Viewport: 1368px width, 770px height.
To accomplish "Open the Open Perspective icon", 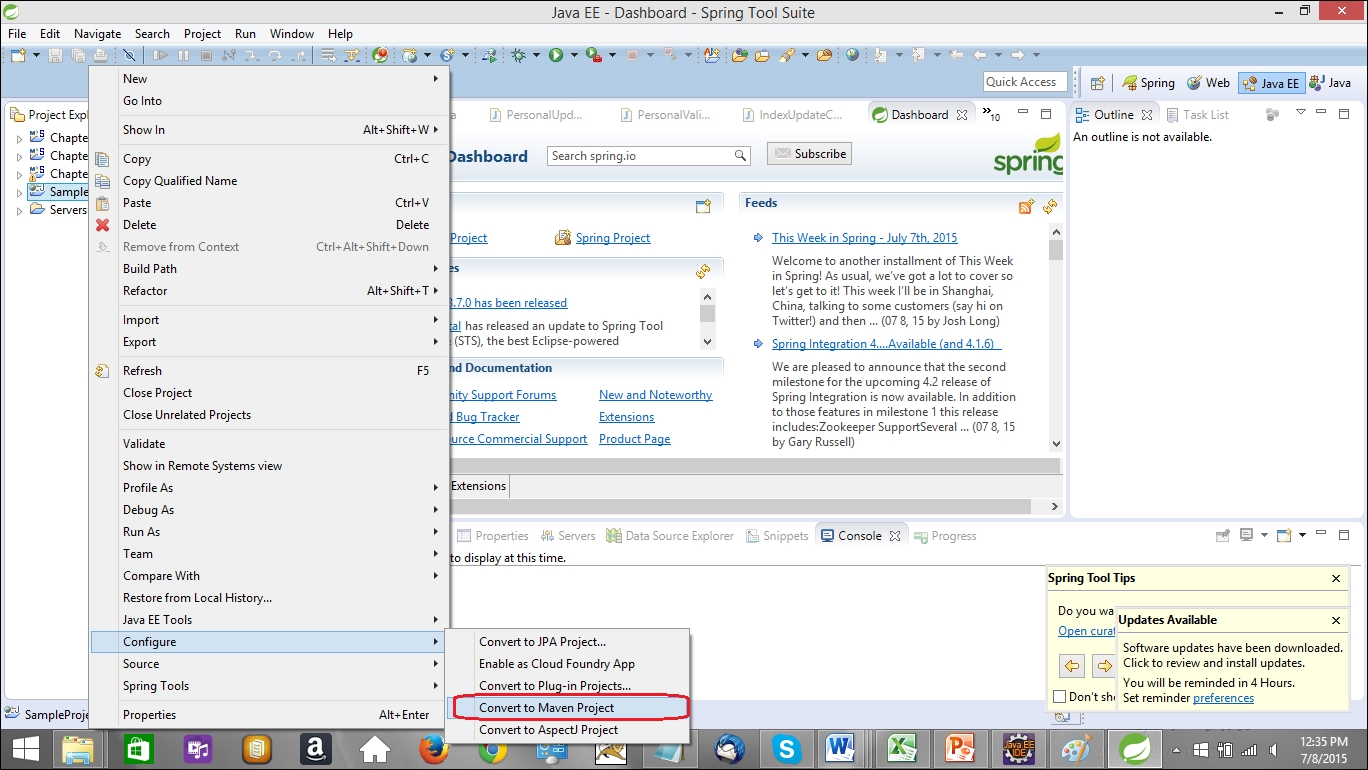I will [1097, 84].
